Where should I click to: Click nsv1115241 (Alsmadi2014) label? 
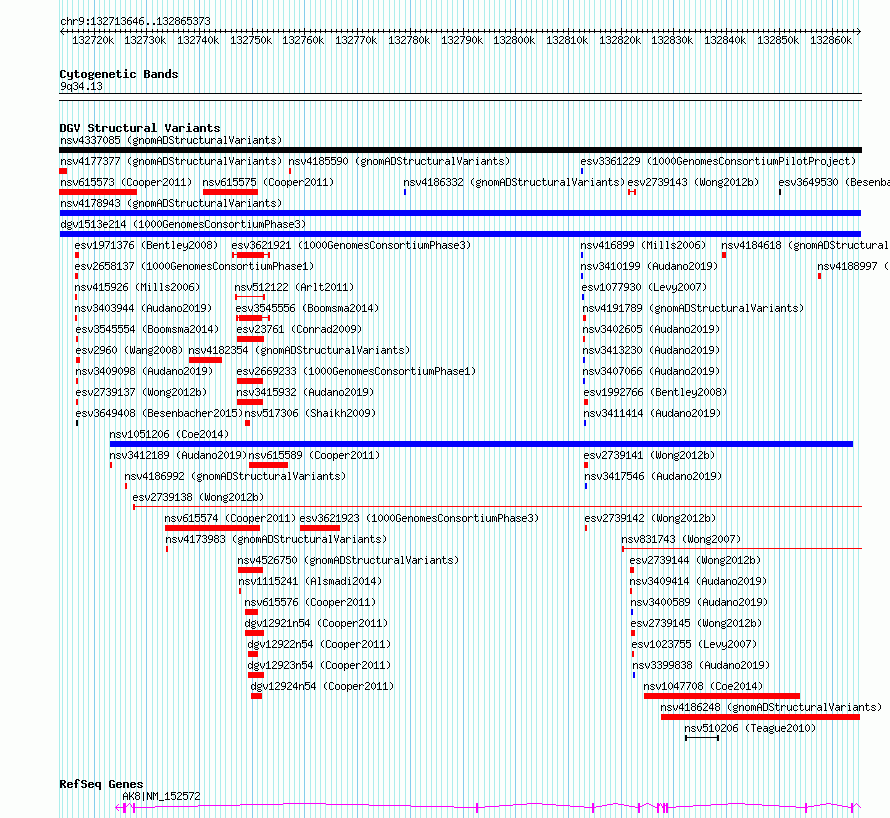(310, 581)
